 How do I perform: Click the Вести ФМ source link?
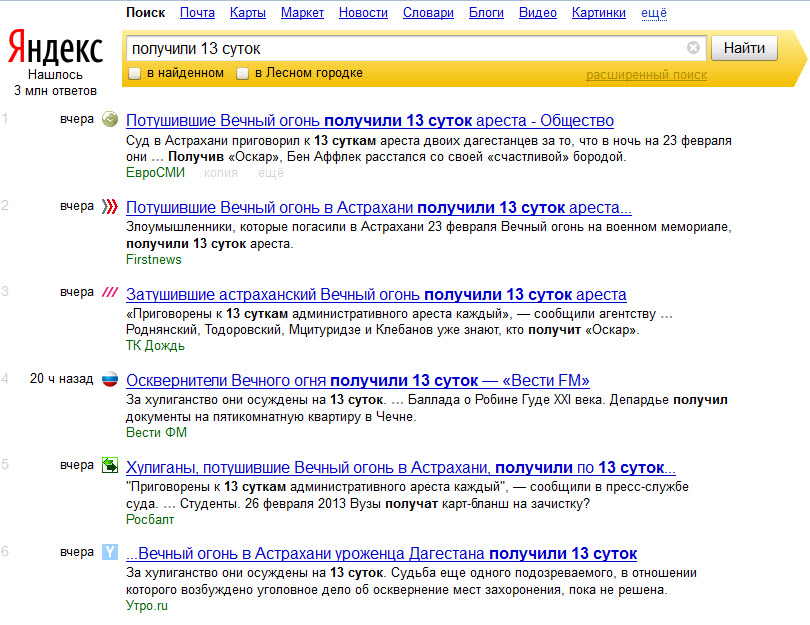point(157,432)
